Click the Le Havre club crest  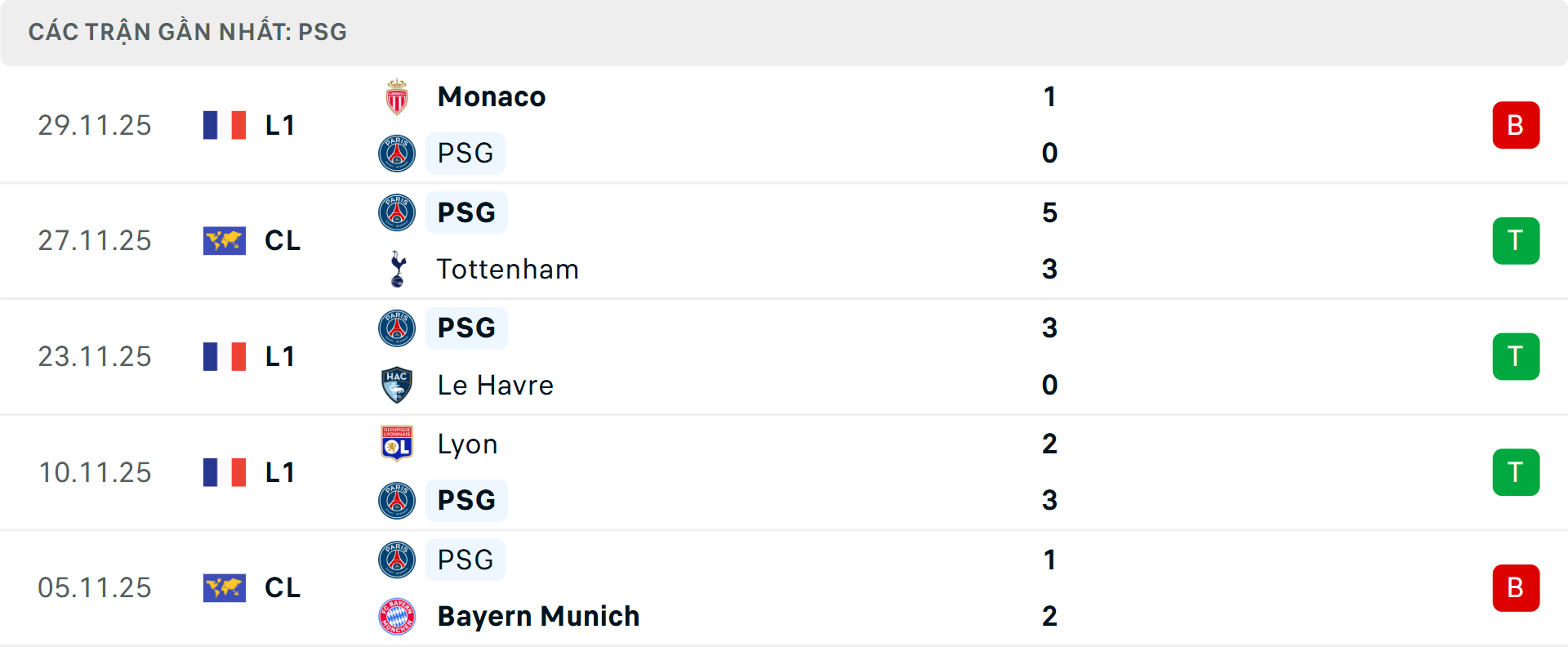tap(397, 385)
